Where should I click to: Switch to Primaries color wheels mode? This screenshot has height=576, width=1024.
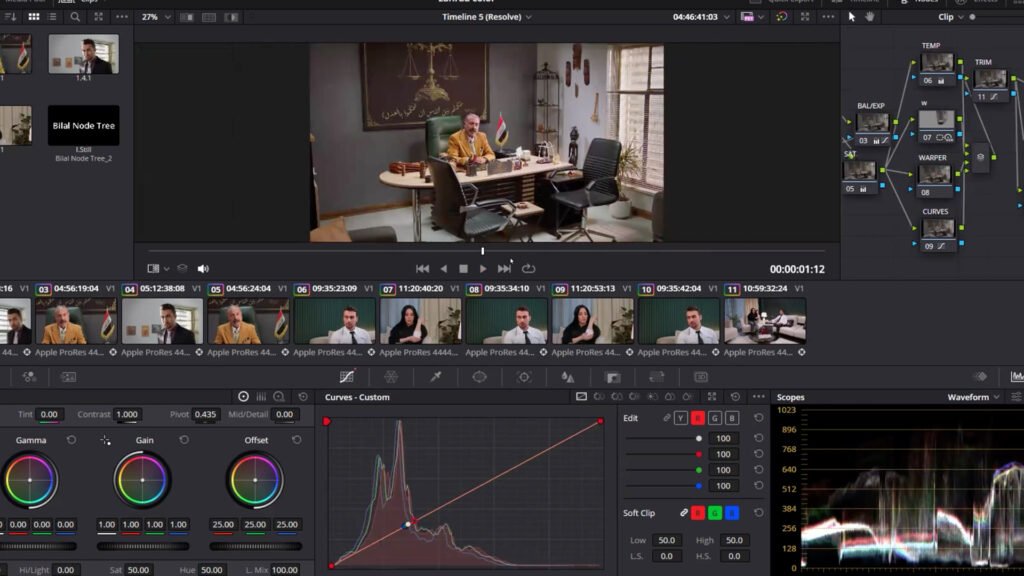(243, 396)
